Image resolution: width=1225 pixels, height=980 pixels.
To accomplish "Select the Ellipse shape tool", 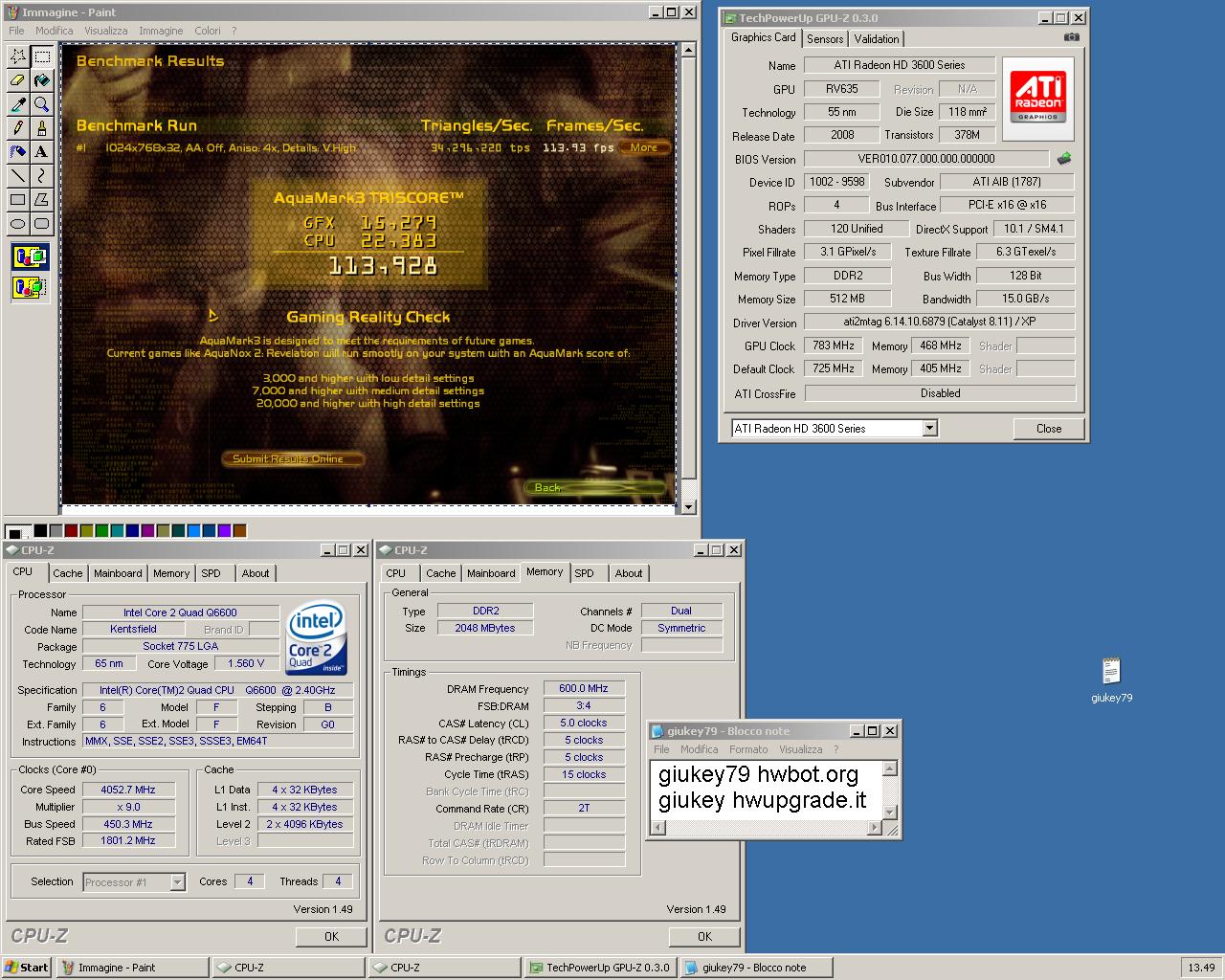I will pyautogui.click(x=18, y=224).
